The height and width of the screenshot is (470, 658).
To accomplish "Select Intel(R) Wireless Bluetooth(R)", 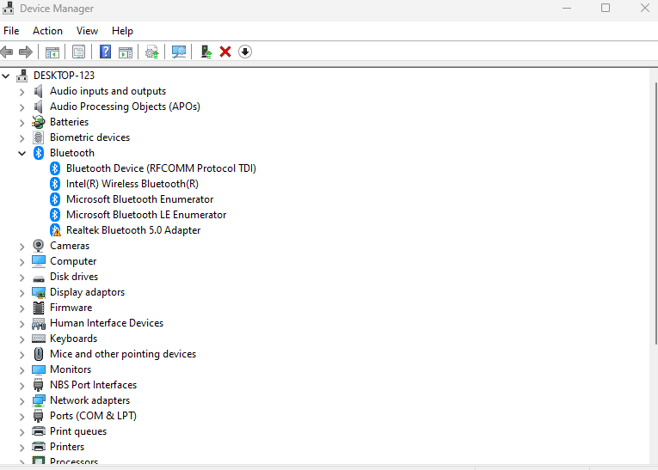I will pos(132,184).
